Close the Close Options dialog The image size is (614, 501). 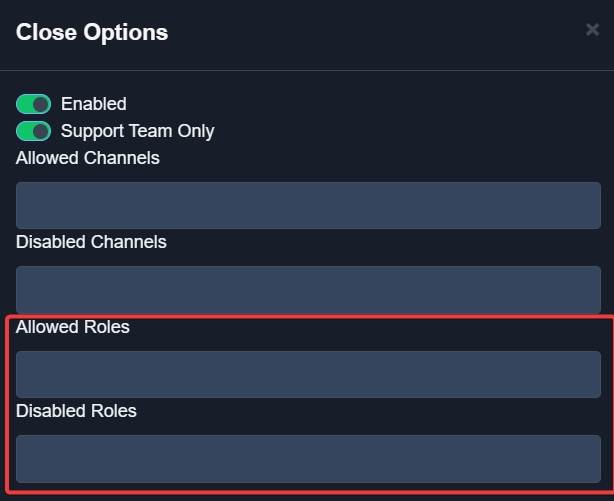pyautogui.click(x=592, y=30)
